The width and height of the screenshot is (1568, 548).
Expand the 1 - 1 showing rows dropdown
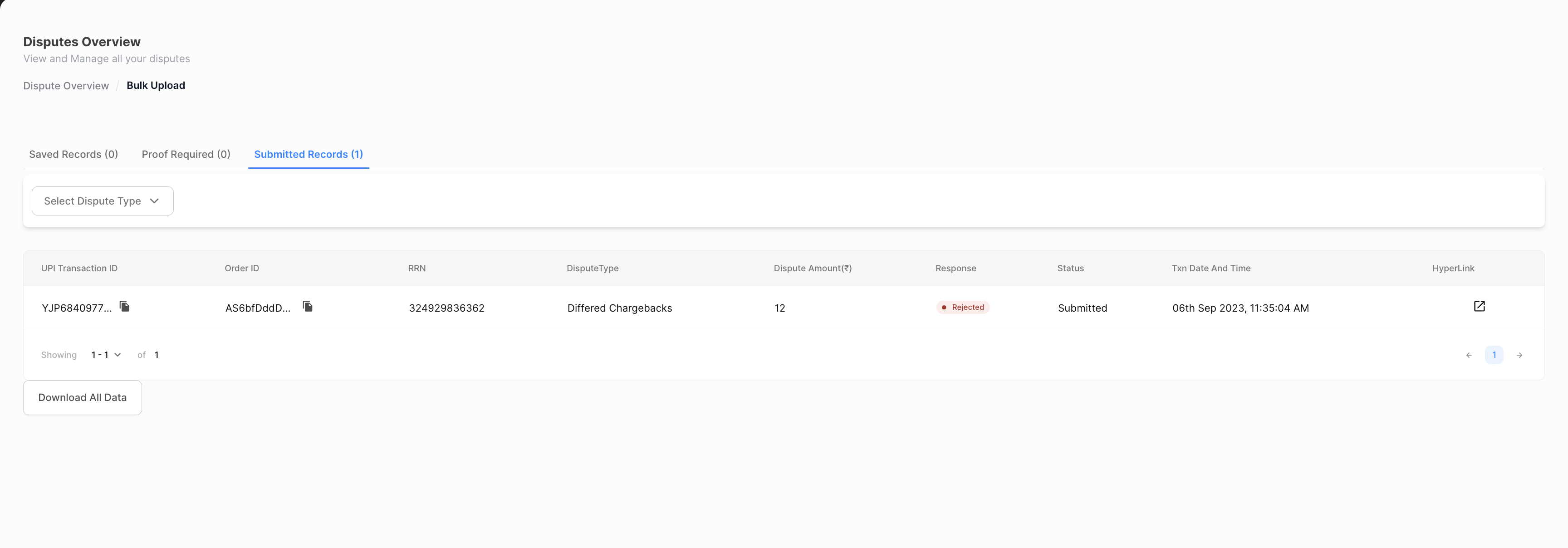click(x=106, y=355)
